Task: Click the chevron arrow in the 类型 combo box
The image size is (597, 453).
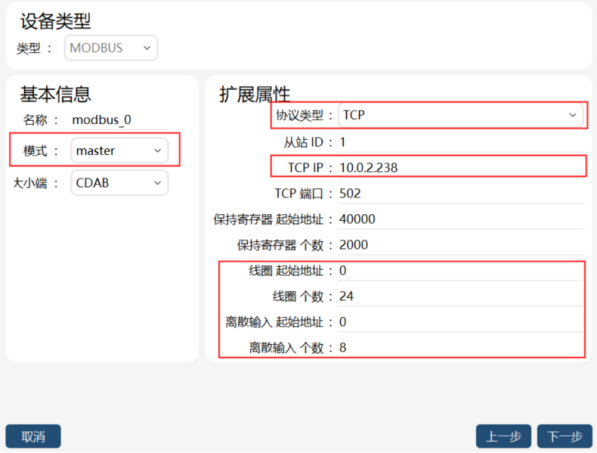Action: point(147,48)
